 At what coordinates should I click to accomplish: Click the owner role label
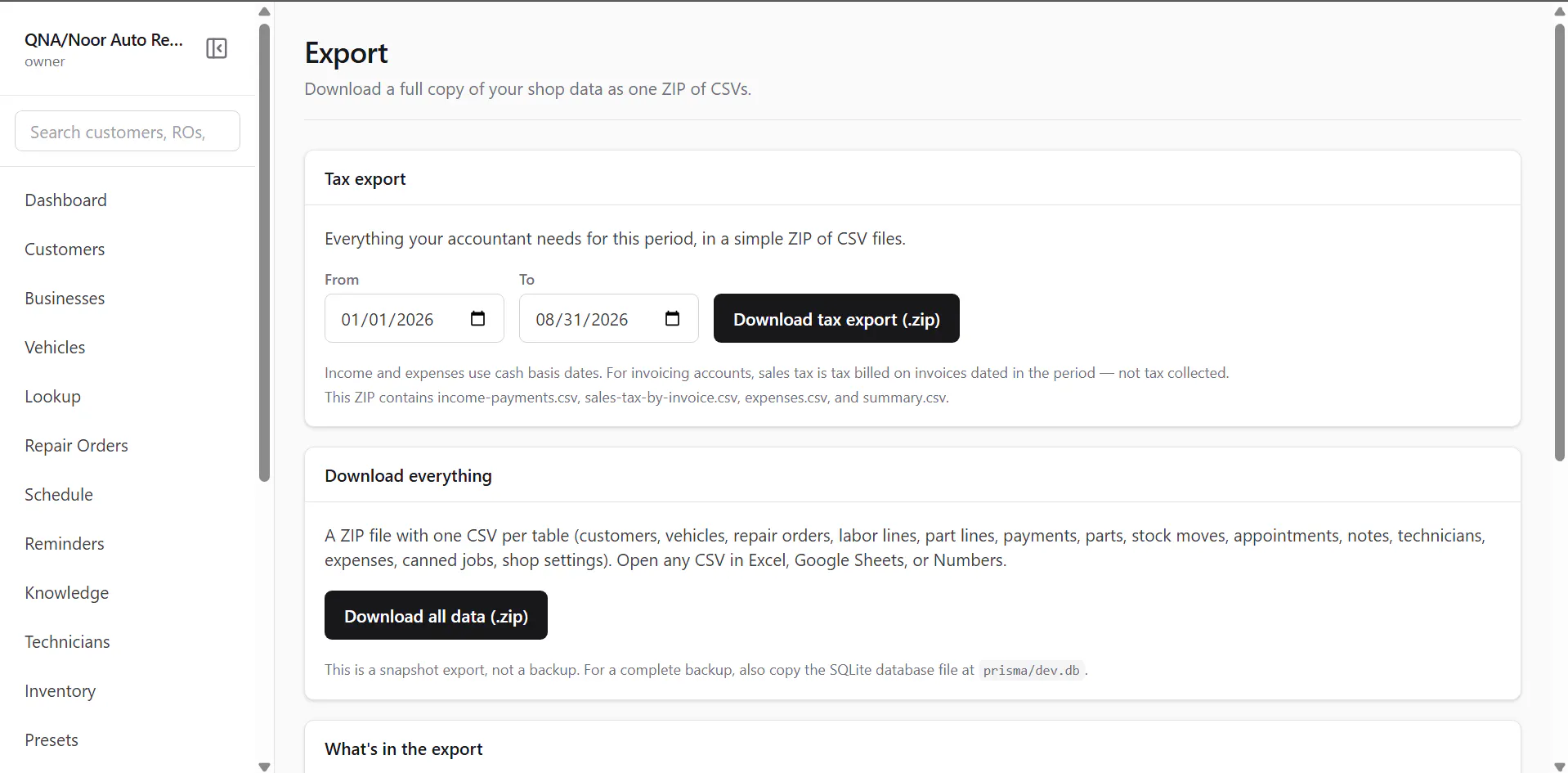[45, 62]
